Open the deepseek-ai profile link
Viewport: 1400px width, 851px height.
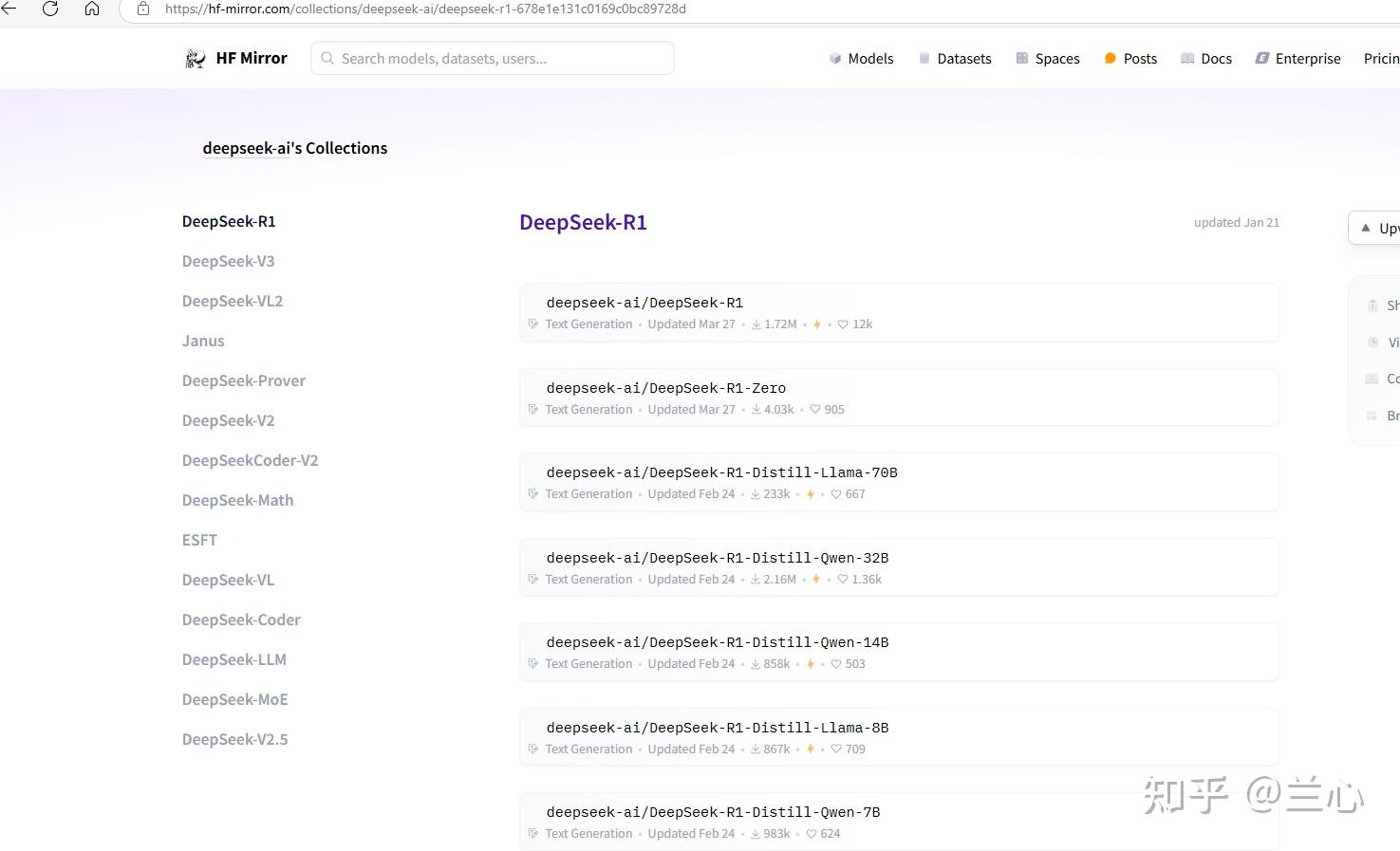tap(246, 148)
